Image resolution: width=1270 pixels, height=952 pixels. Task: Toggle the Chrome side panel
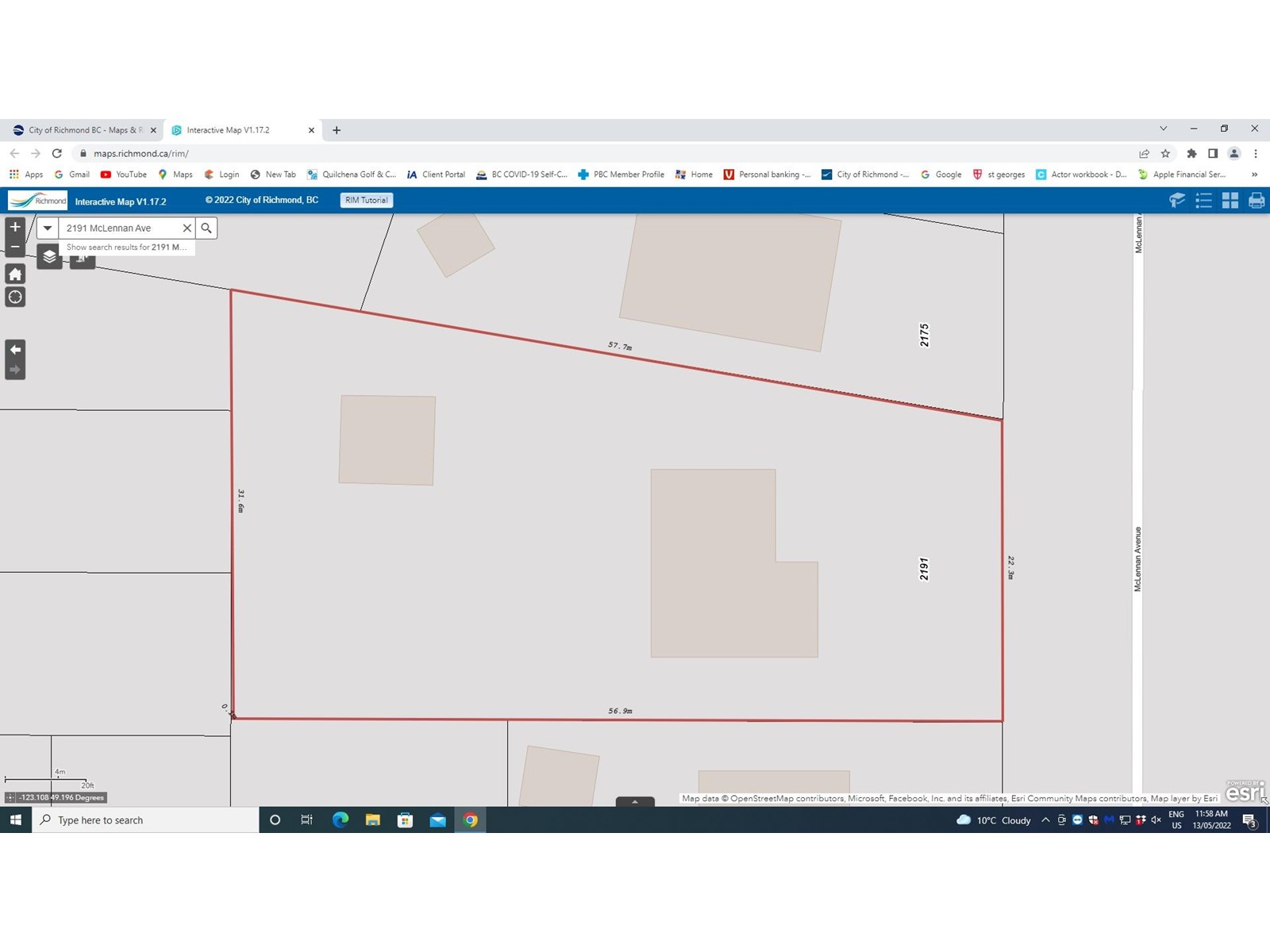point(1212,153)
